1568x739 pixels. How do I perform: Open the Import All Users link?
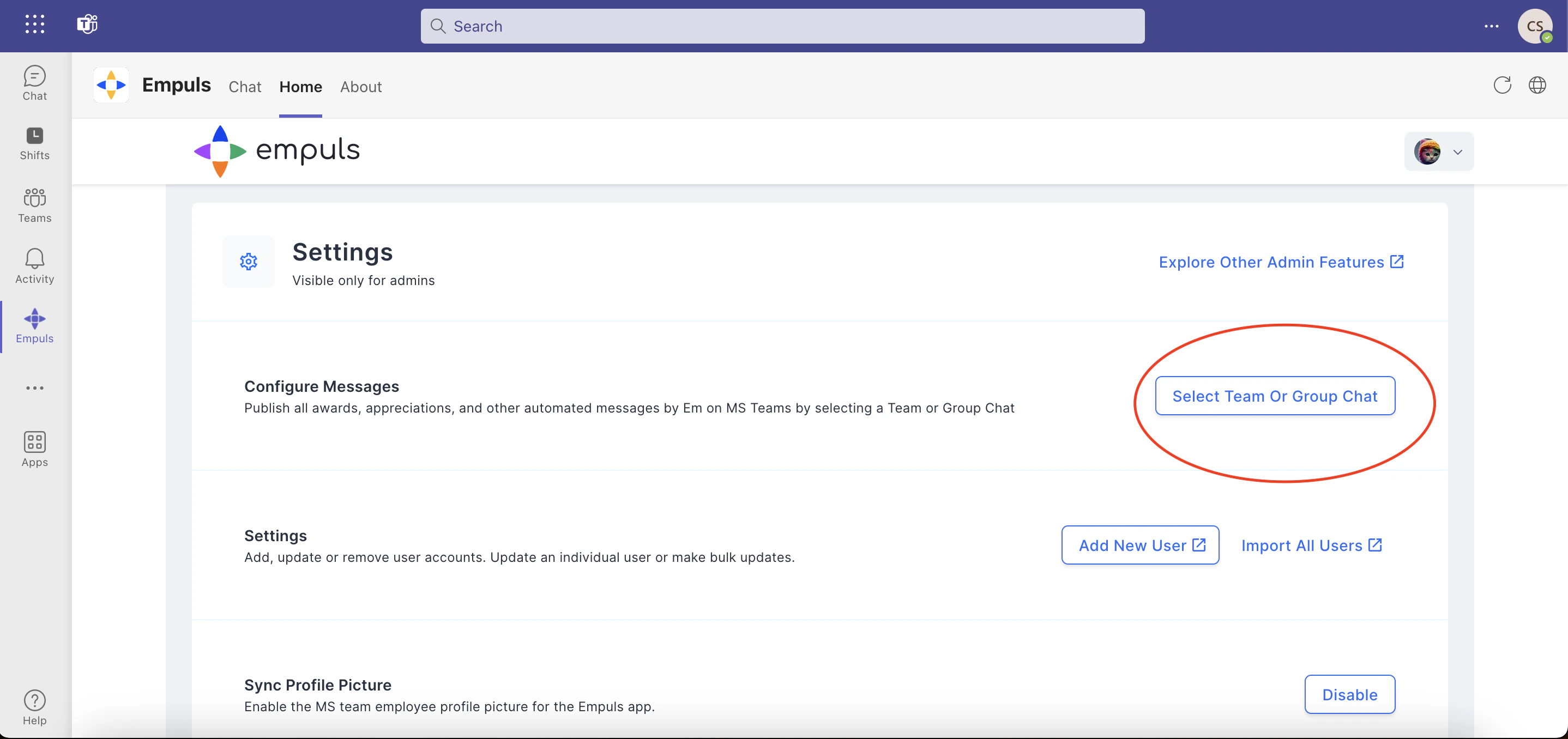1312,545
